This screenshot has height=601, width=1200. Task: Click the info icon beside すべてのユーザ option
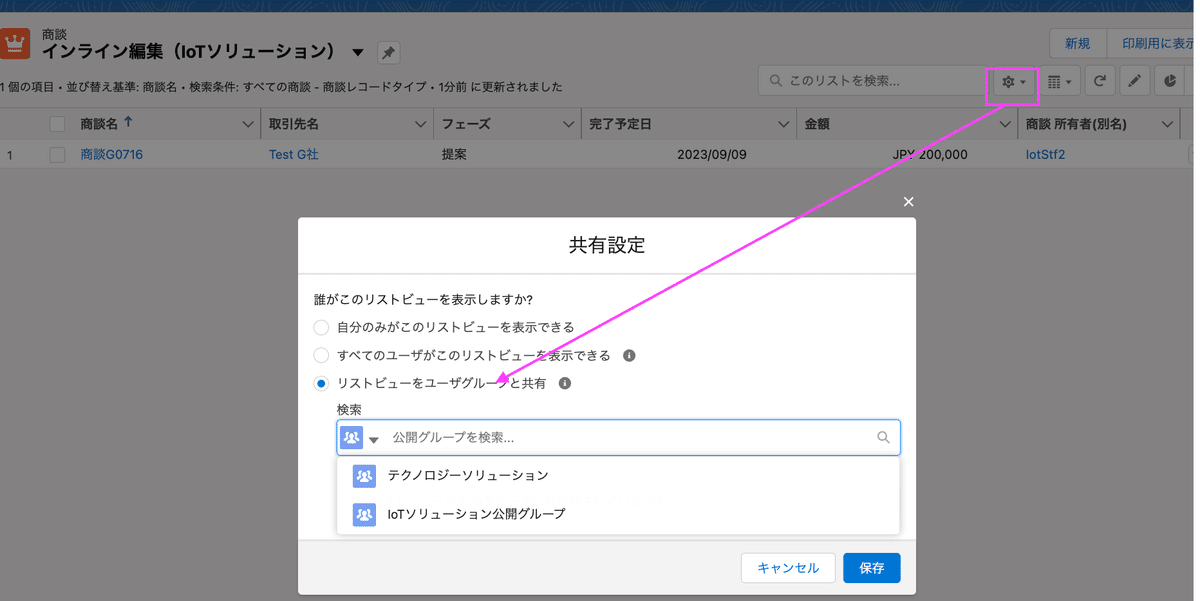click(629, 355)
